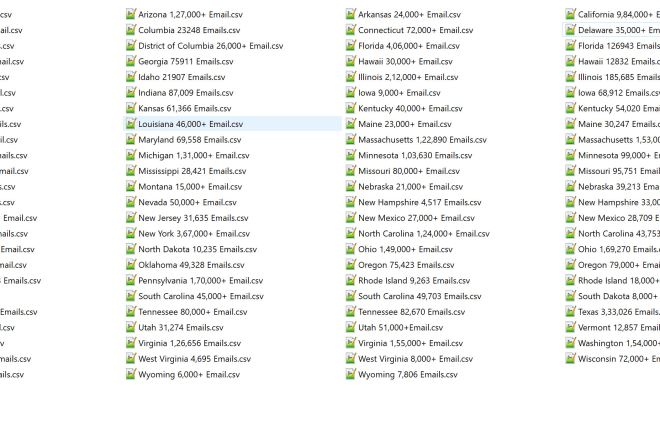This screenshot has height=440, width=660.
Task: Click the icon of Delaware 35,000+ file
Action: tap(570, 30)
